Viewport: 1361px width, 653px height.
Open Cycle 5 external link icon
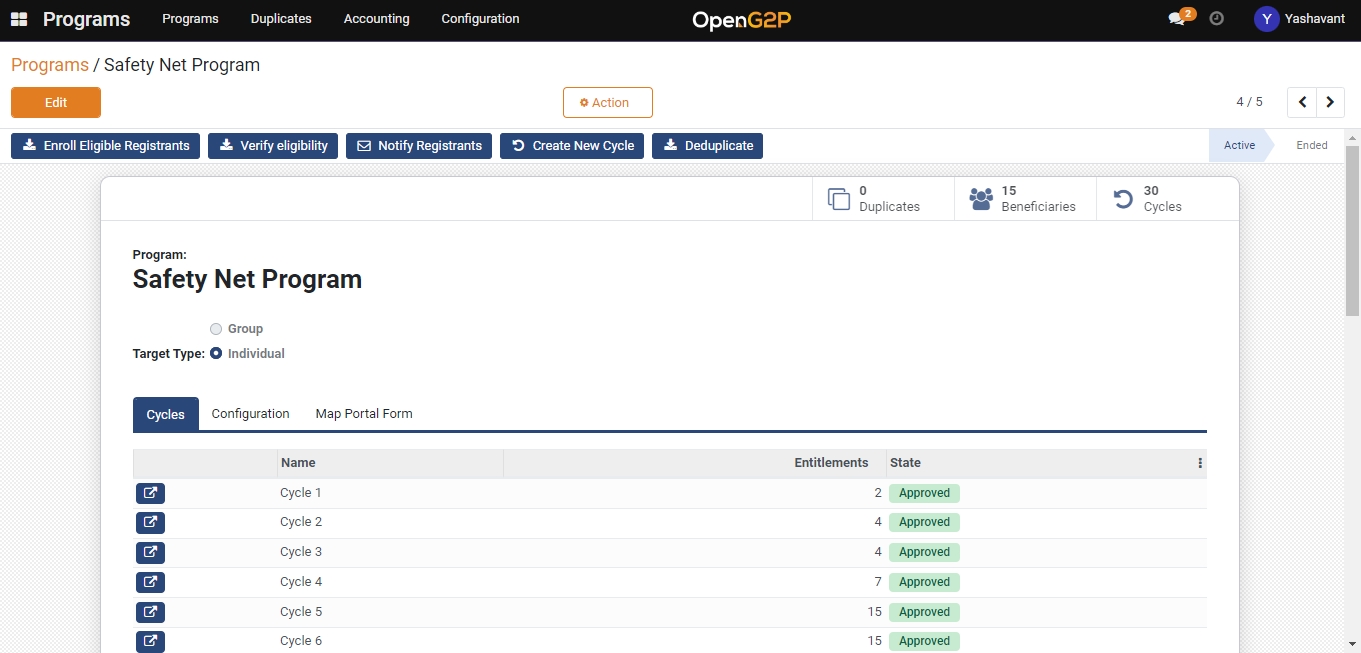[150, 612]
